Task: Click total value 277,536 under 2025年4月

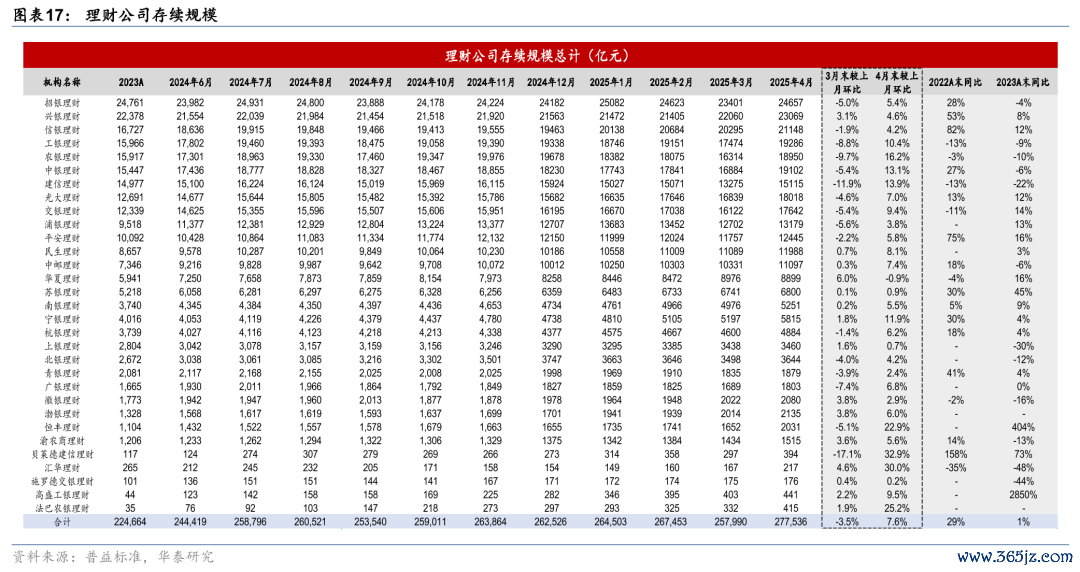Action: pos(791,522)
